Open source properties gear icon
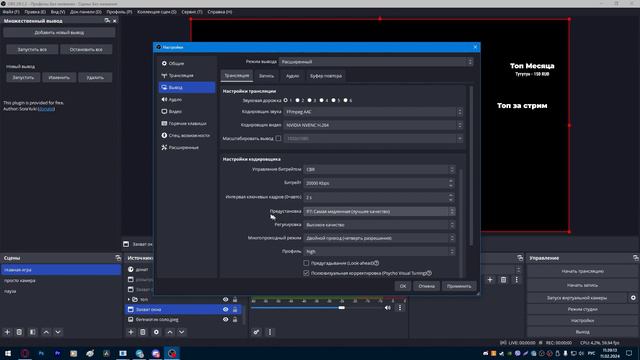The width and height of the screenshot is (640, 360). (x=156, y=332)
